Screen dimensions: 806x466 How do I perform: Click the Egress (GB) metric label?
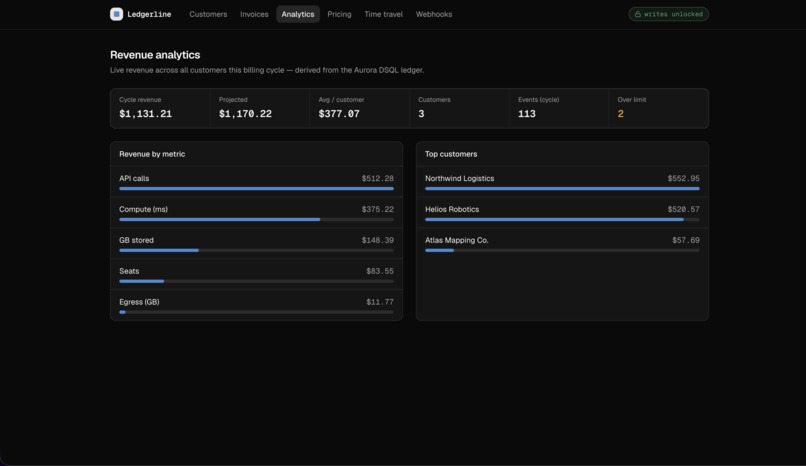tap(139, 302)
